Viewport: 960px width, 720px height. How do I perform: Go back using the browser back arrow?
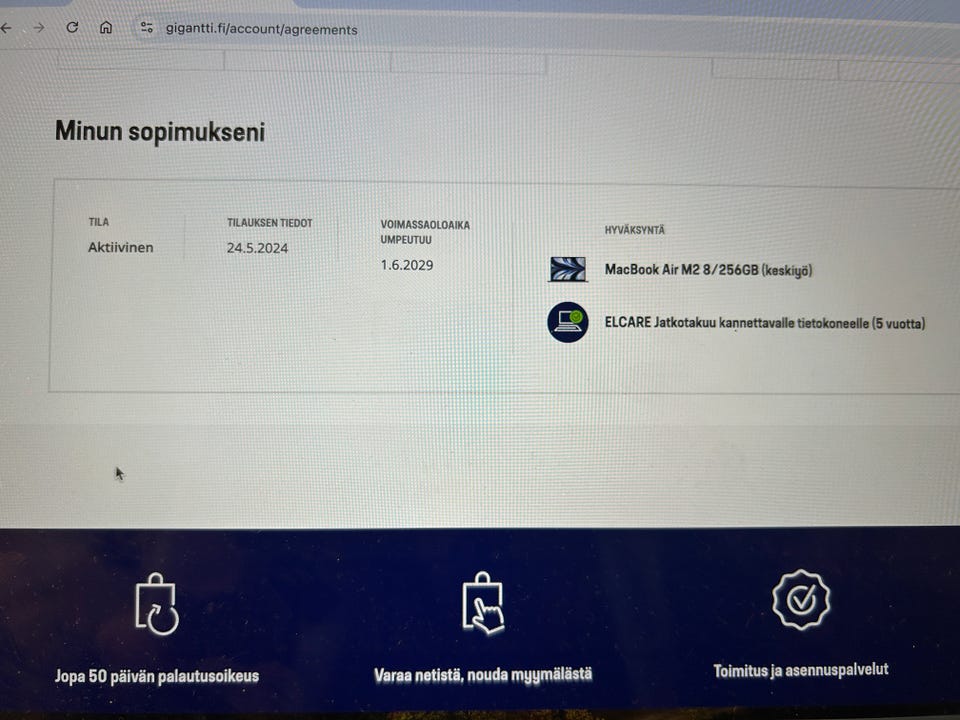point(6,28)
